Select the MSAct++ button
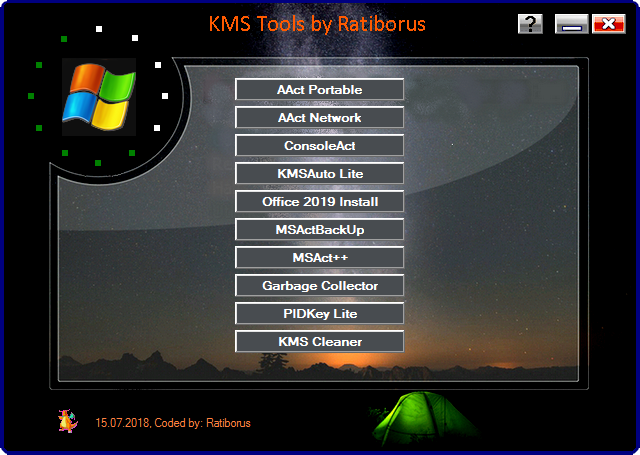 (319, 258)
